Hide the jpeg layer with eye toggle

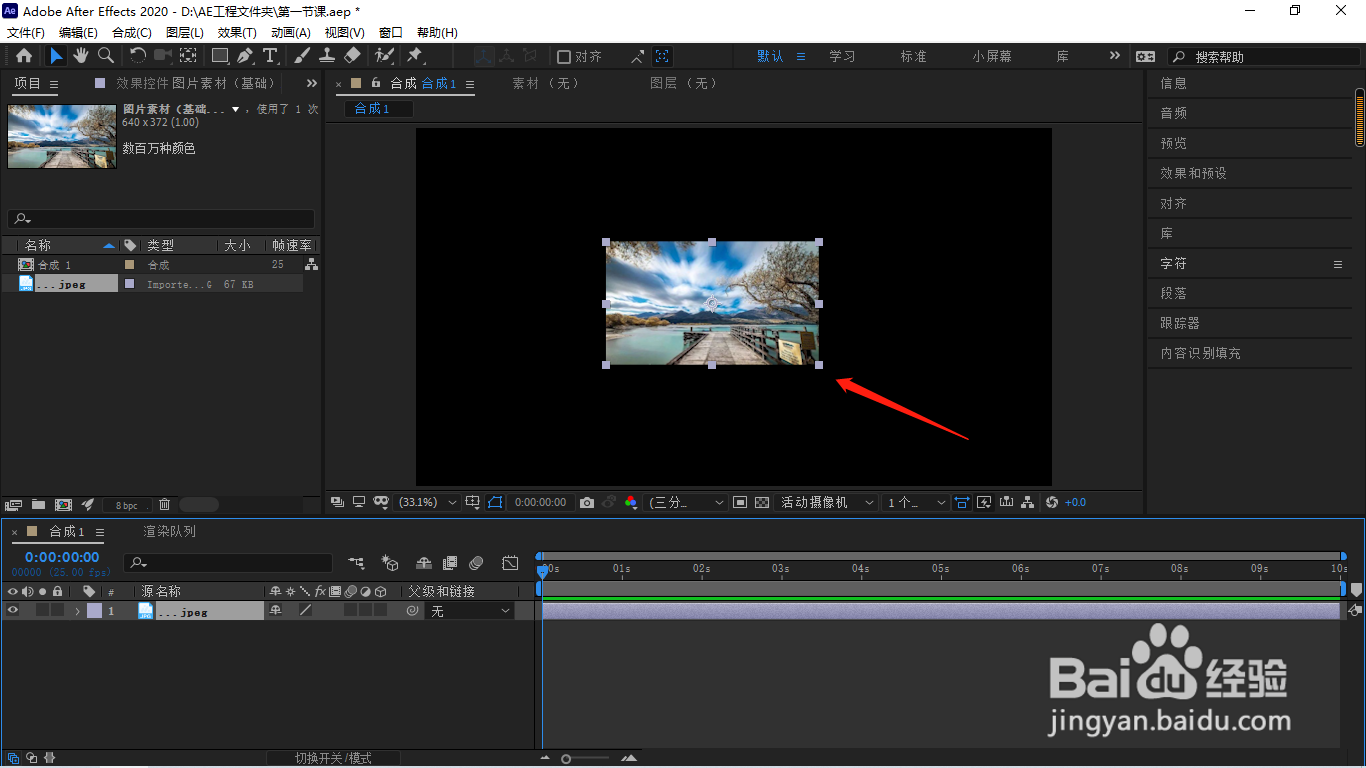13,610
